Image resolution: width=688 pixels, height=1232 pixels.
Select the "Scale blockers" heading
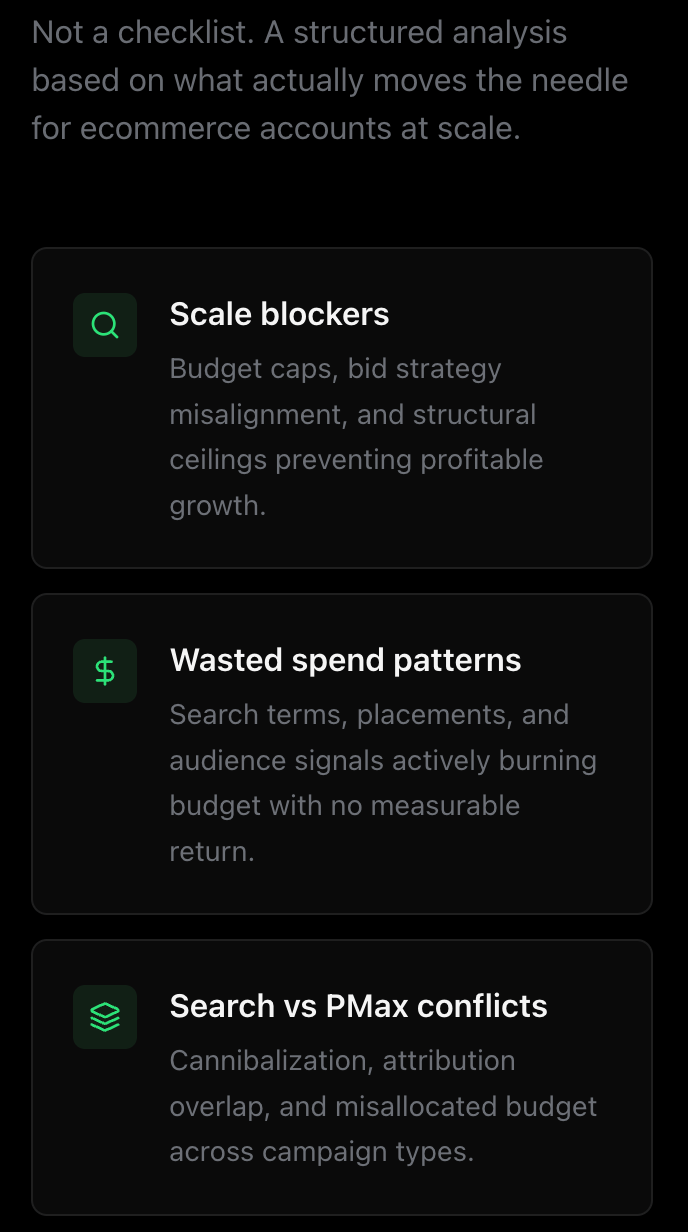click(x=279, y=314)
